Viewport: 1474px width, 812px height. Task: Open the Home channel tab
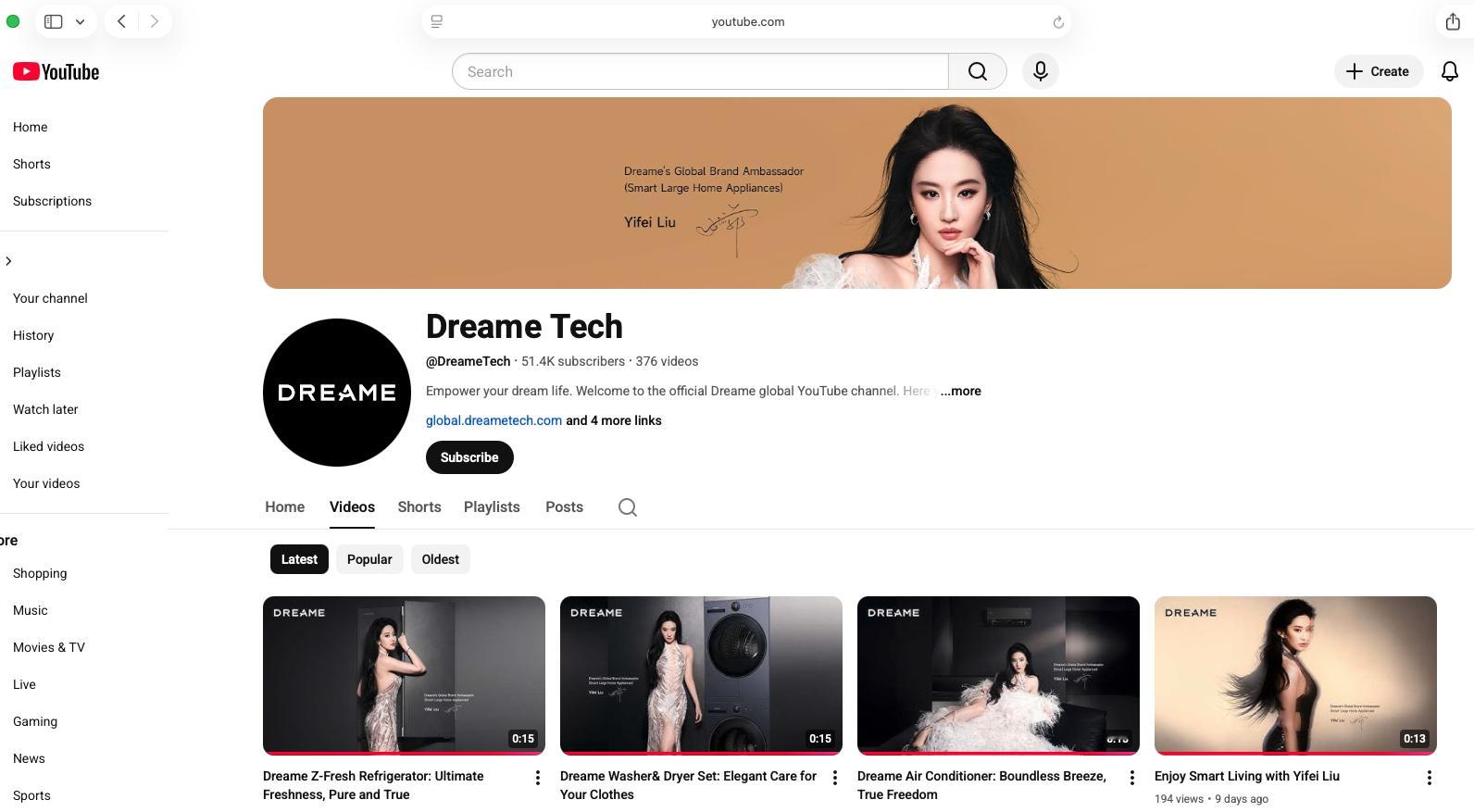coord(284,507)
